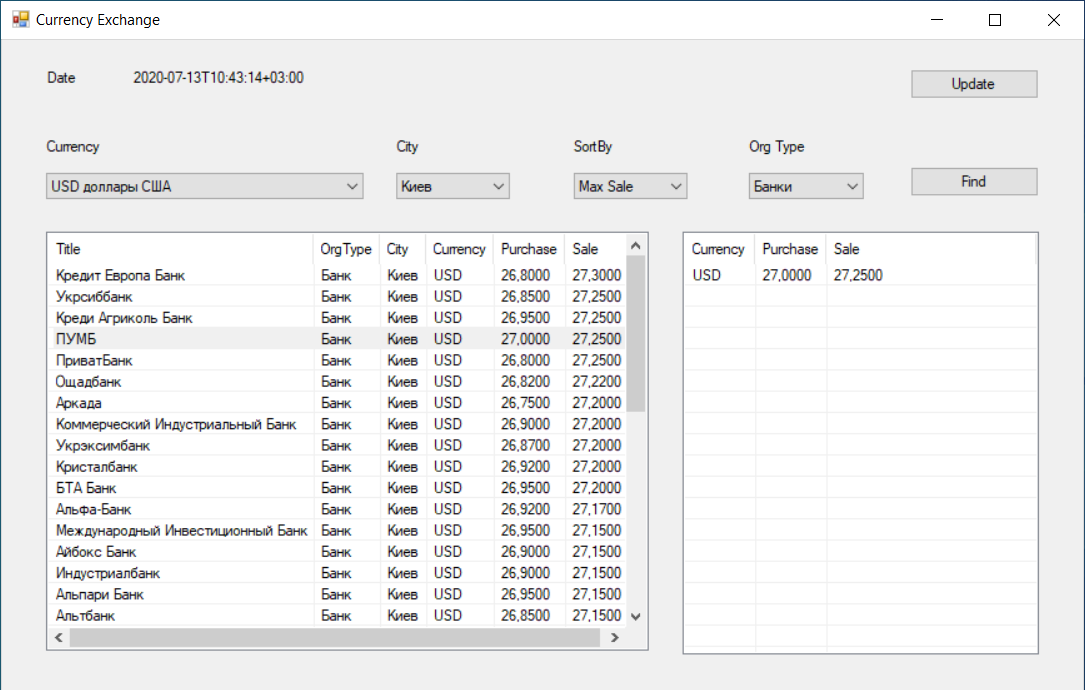
Task: Maximize the Currency Exchange window
Action: pos(995,19)
